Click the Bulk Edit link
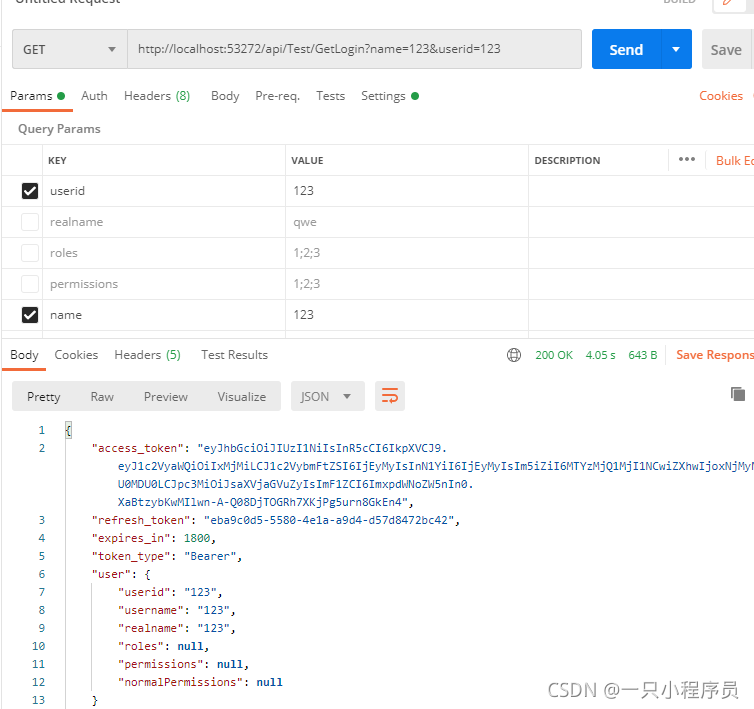Viewport: 754px width, 709px height. (734, 161)
